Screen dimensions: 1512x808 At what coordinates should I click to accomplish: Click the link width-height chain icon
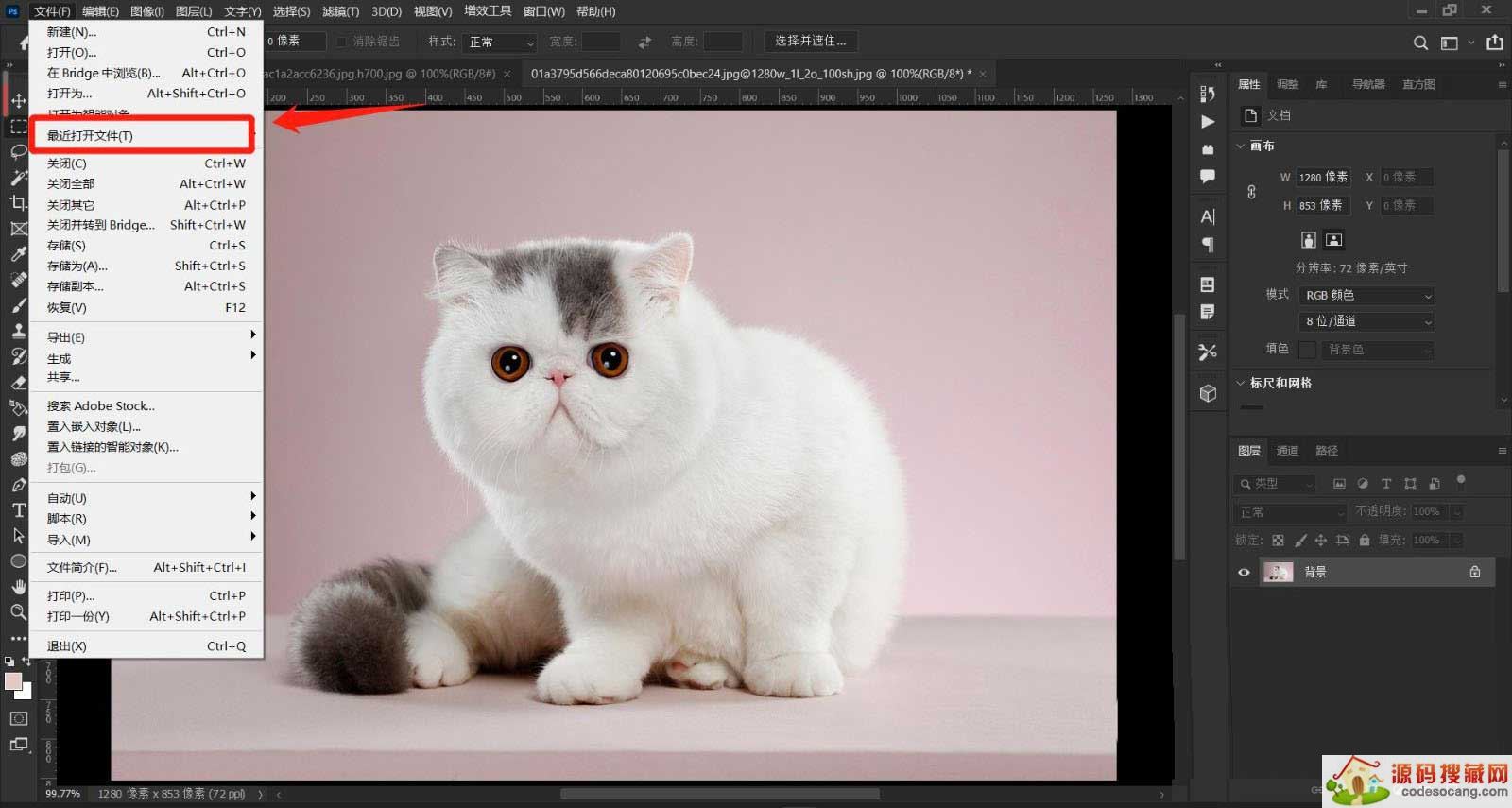(1251, 192)
